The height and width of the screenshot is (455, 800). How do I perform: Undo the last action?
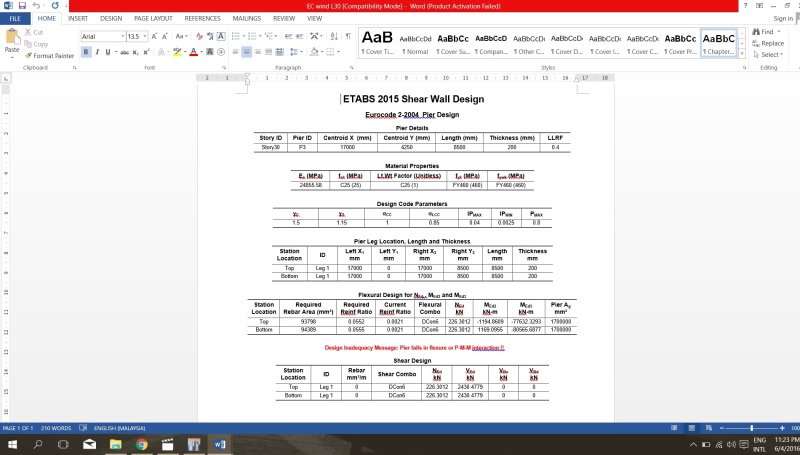click(37, 6)
